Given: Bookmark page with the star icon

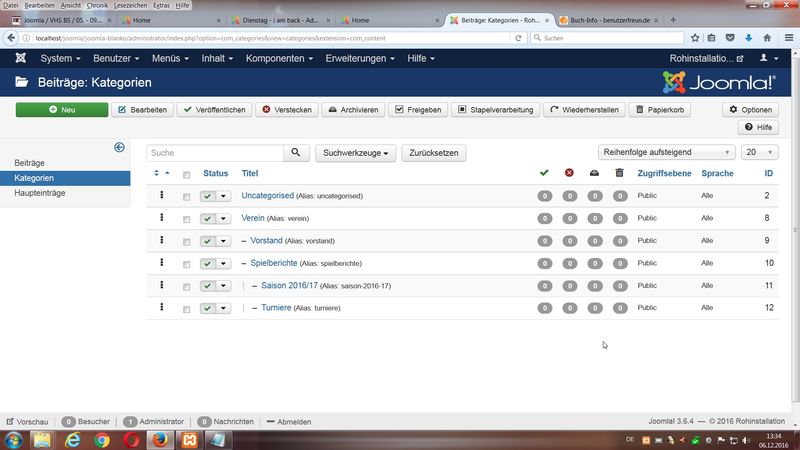Looking at the screenshot, I should tap(695, 38).
